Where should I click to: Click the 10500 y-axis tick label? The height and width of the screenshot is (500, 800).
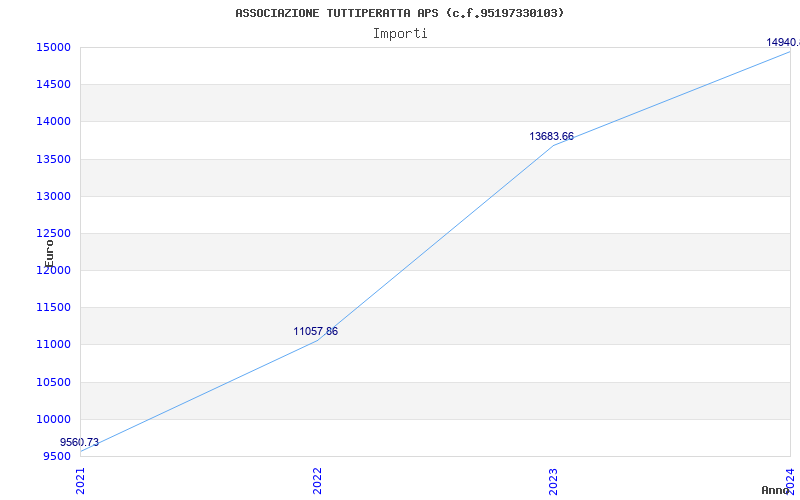52,382
